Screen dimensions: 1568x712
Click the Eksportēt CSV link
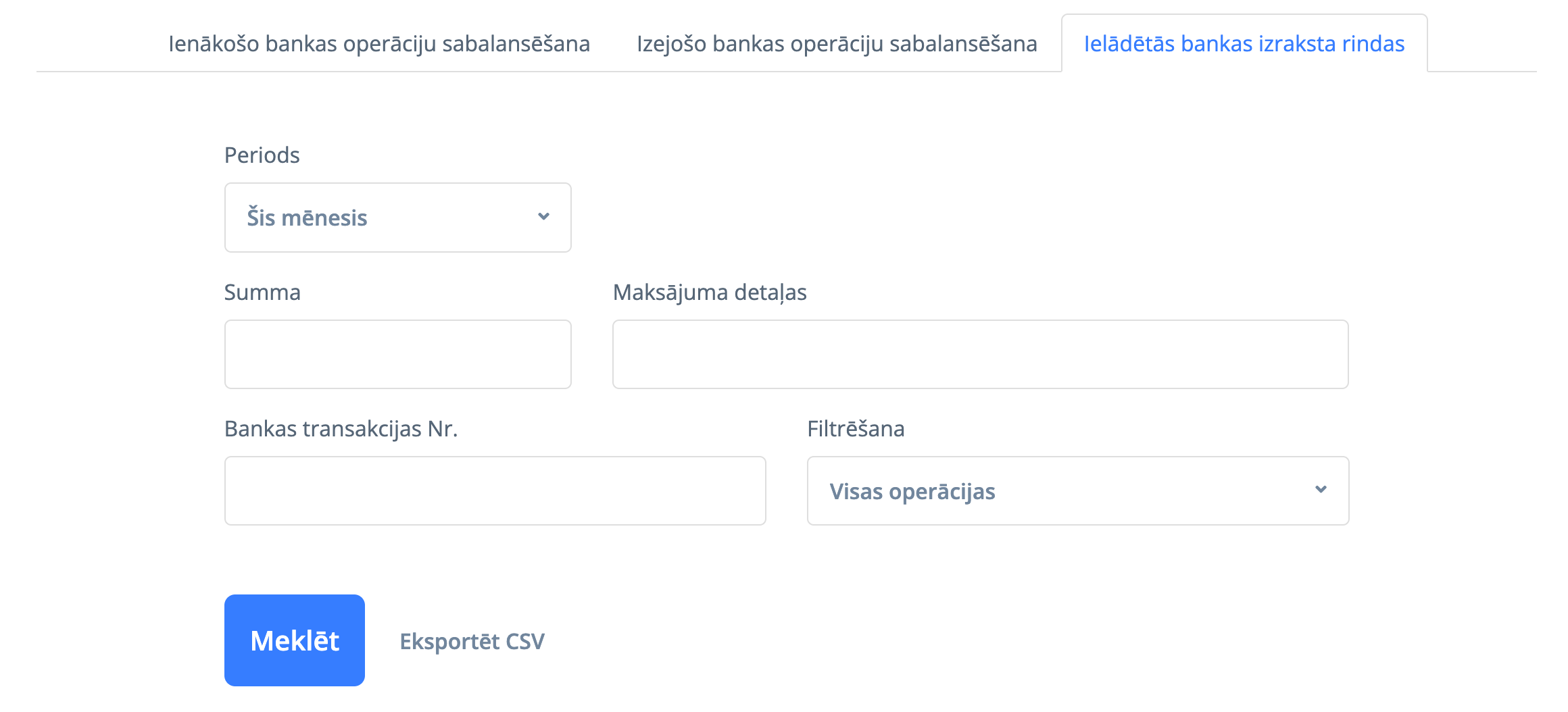[x=472, y=641]
